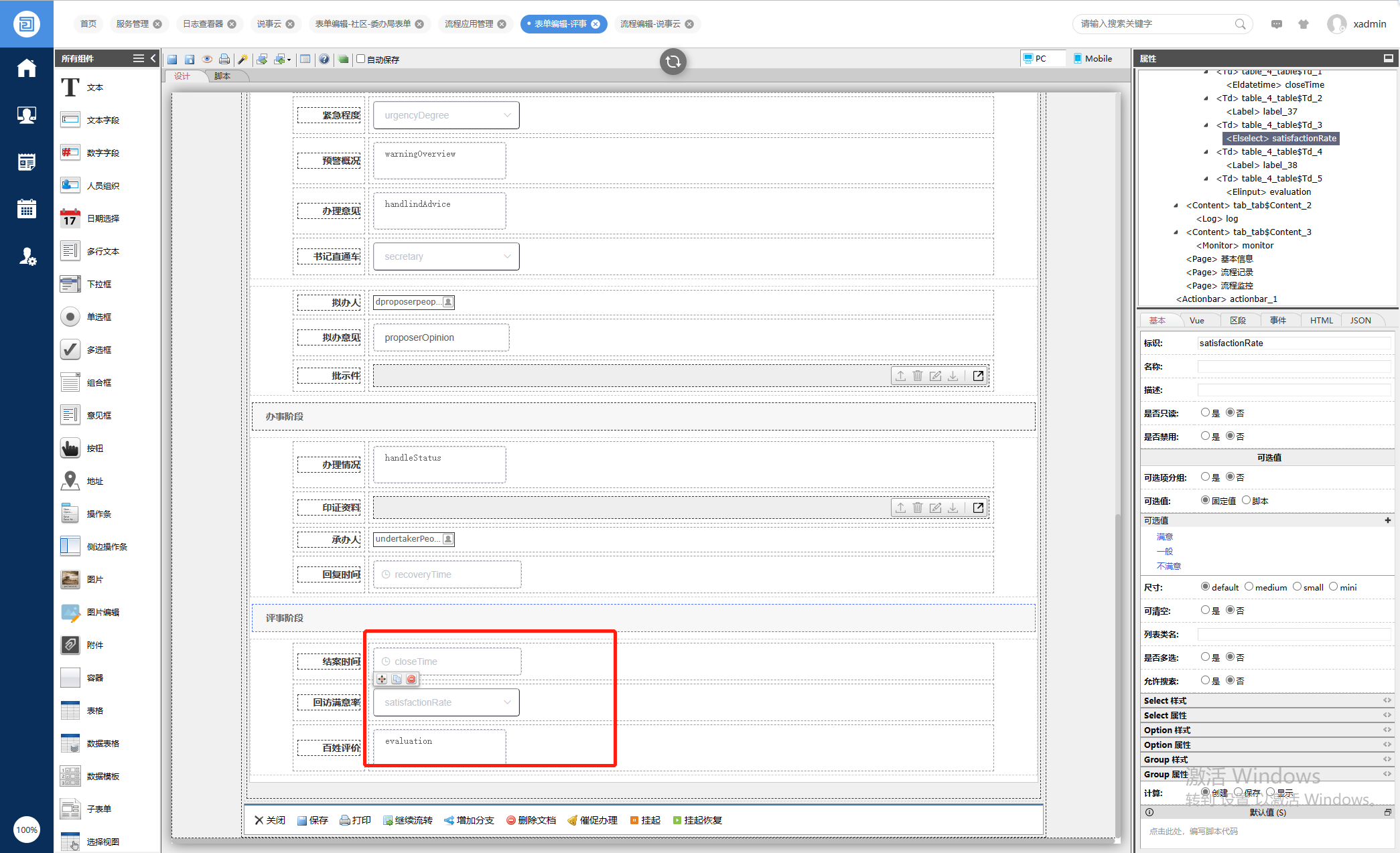Delete selected component with red remove icon
The width and height of the screenshot is (1400, 853).
tap(411, 679)
